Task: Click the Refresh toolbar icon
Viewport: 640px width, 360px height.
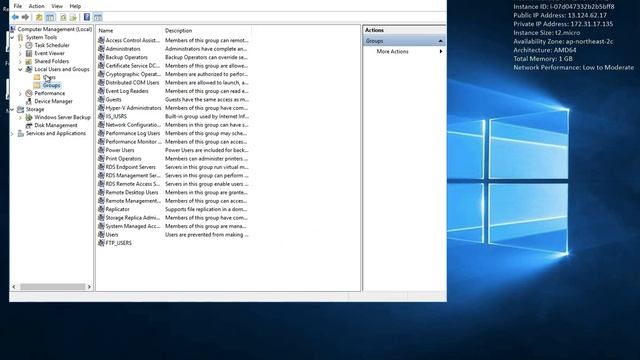Action: (63, 17)
